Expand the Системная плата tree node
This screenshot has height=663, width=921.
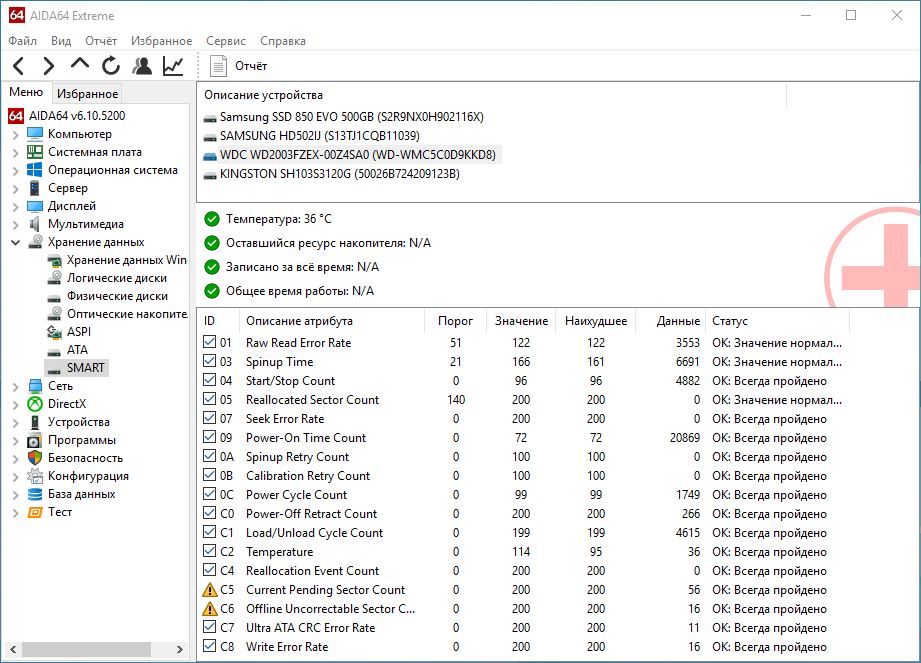point(15,153)
